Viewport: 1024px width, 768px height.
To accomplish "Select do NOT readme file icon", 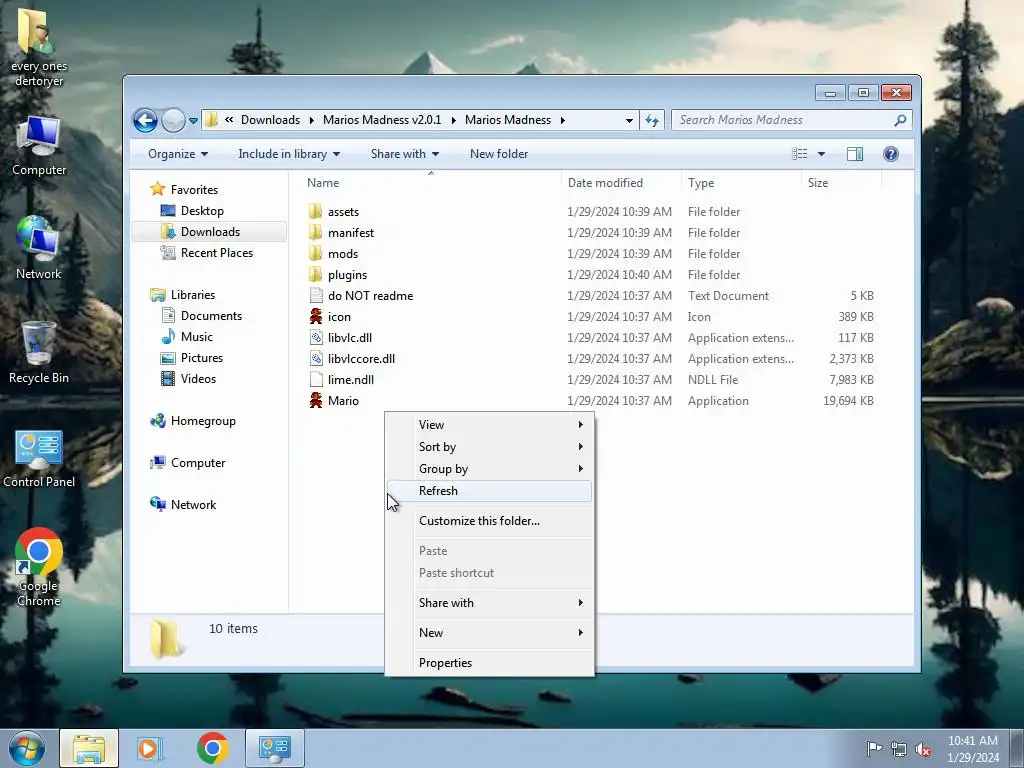I will pyautogui.click(x=316, y=295).
